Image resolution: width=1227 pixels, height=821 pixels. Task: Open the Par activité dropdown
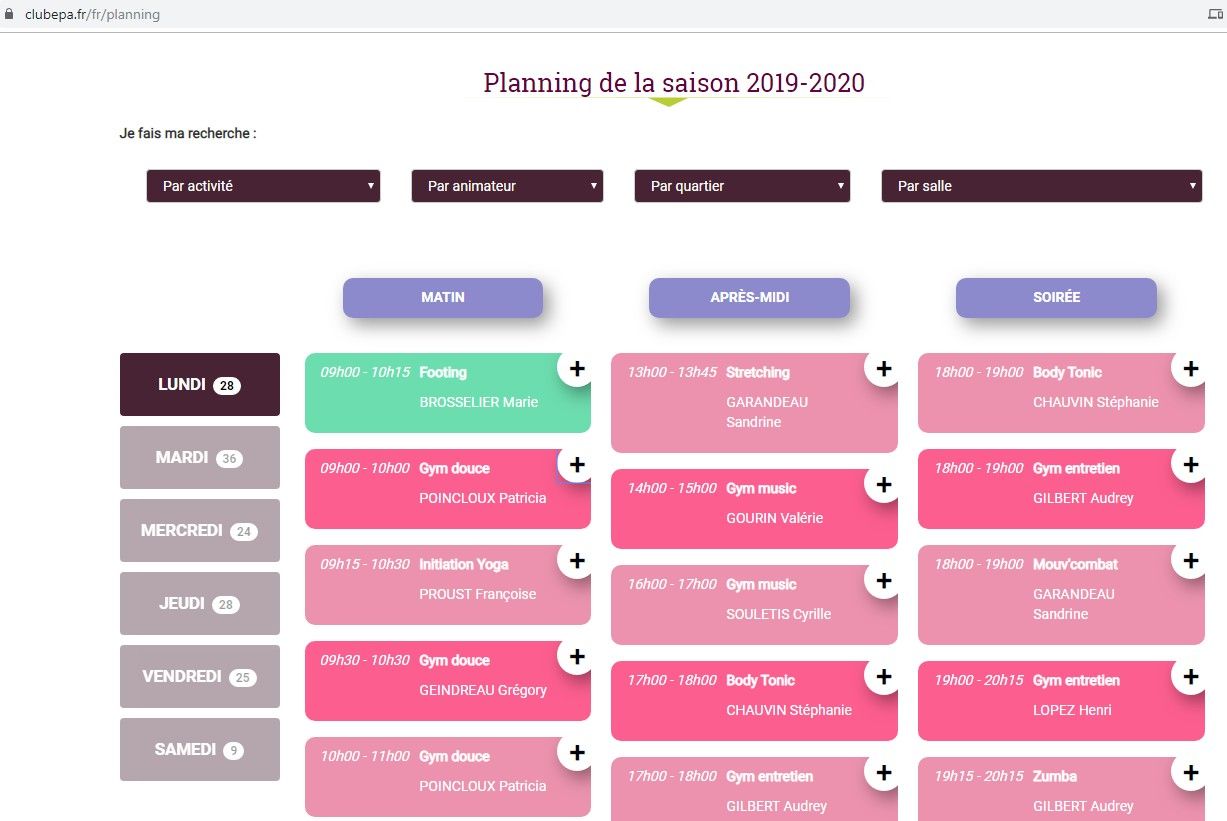[x=263, y=186]
